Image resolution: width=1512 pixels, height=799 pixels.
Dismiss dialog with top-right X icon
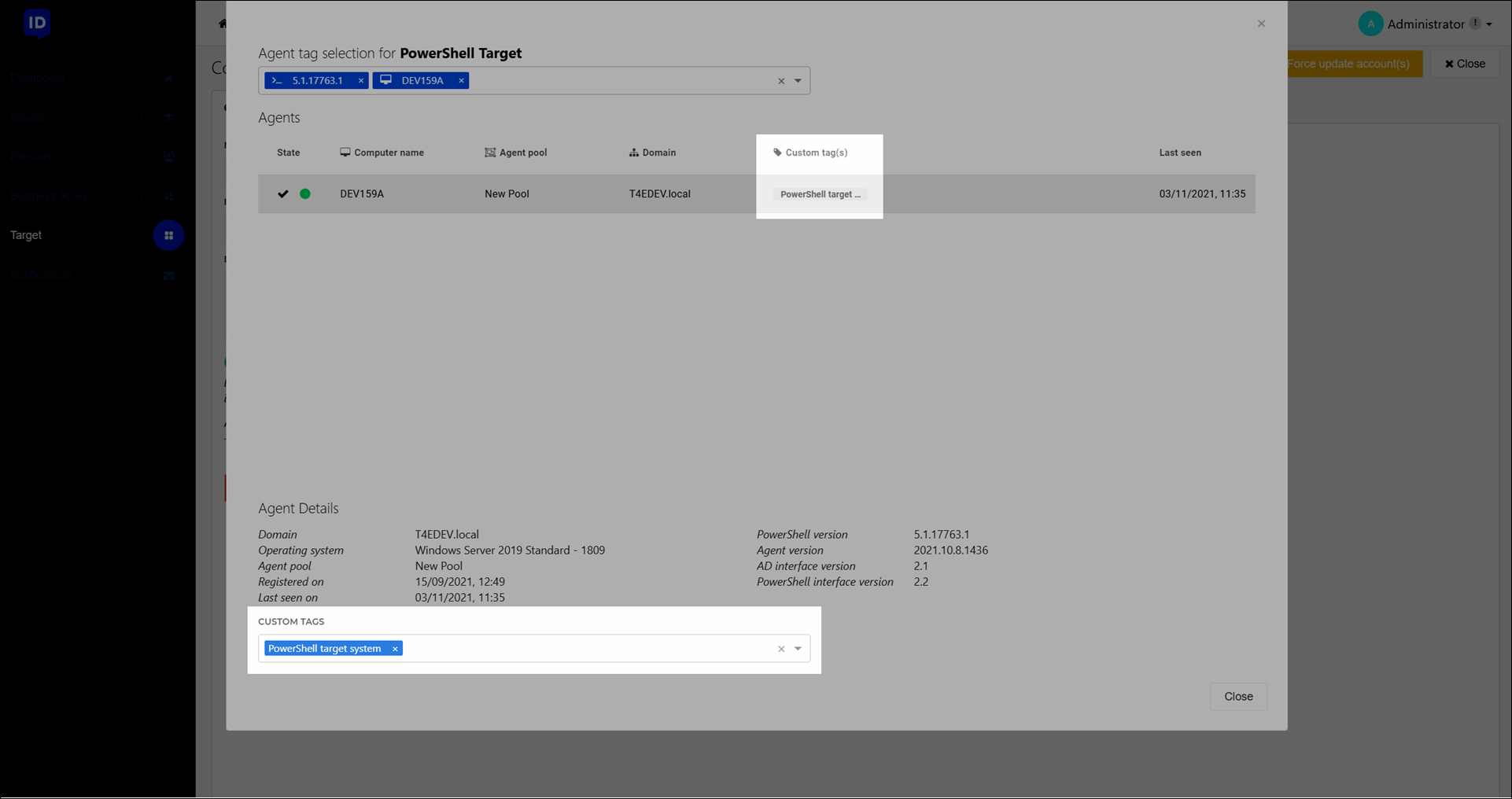tap(1261, 24)
